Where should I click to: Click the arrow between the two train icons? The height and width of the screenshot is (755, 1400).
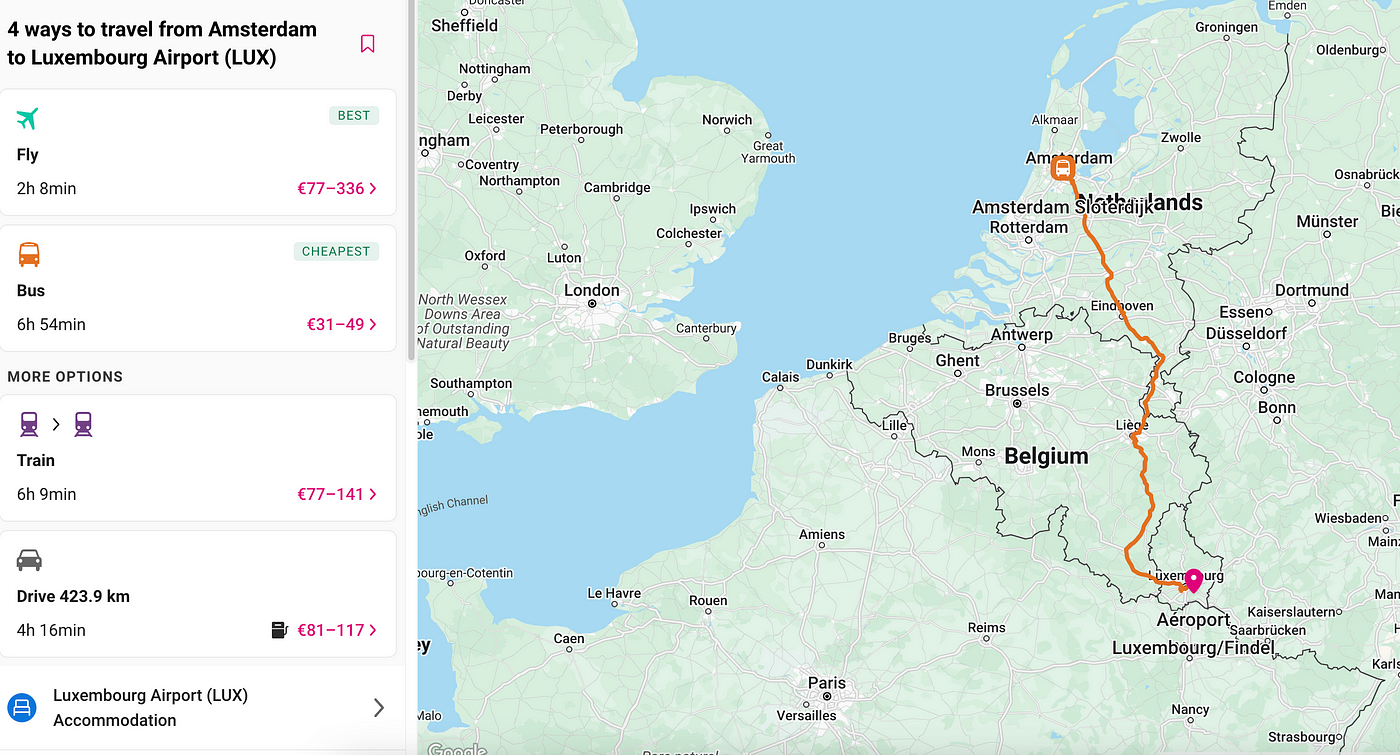click(x=56, y=425)
